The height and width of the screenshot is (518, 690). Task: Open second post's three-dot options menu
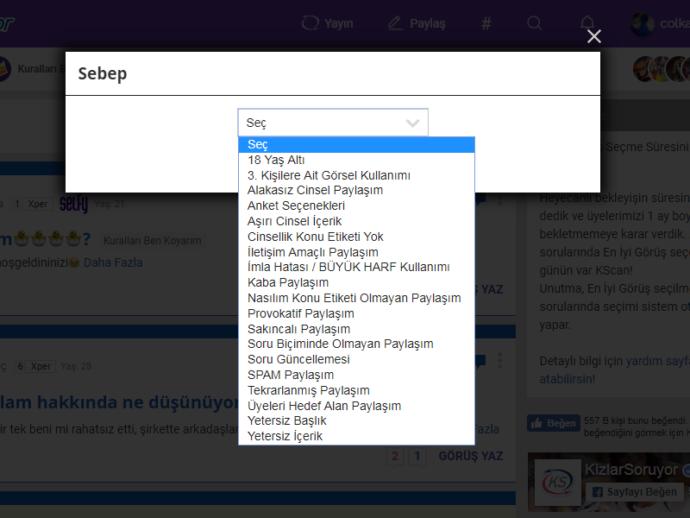pyautogui.click(x=499, y=360)
